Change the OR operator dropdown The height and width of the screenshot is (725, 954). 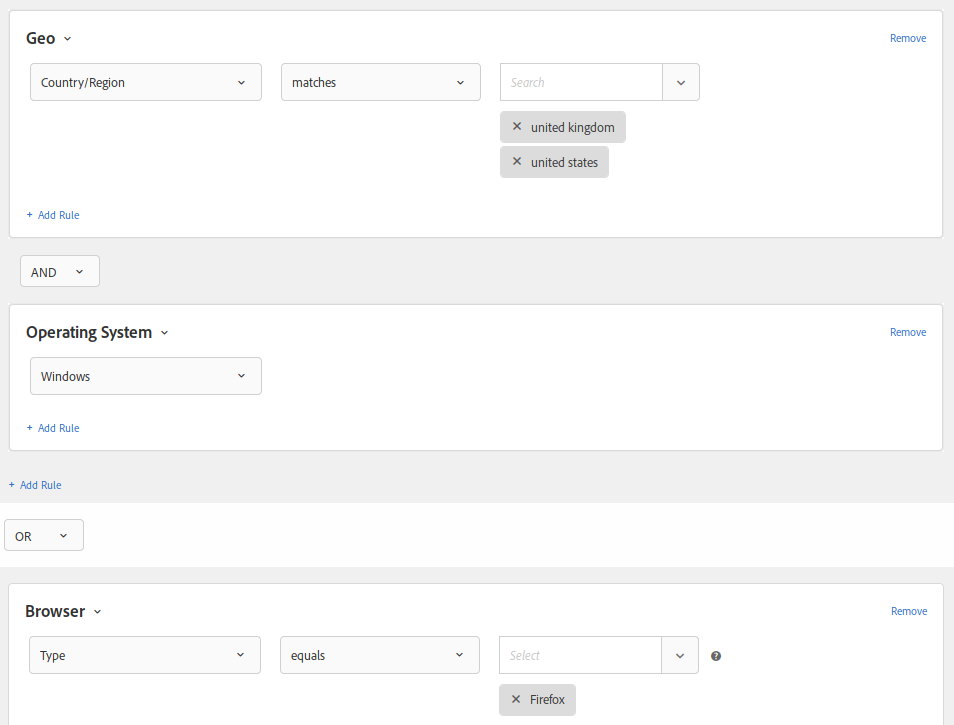(44, 535)
